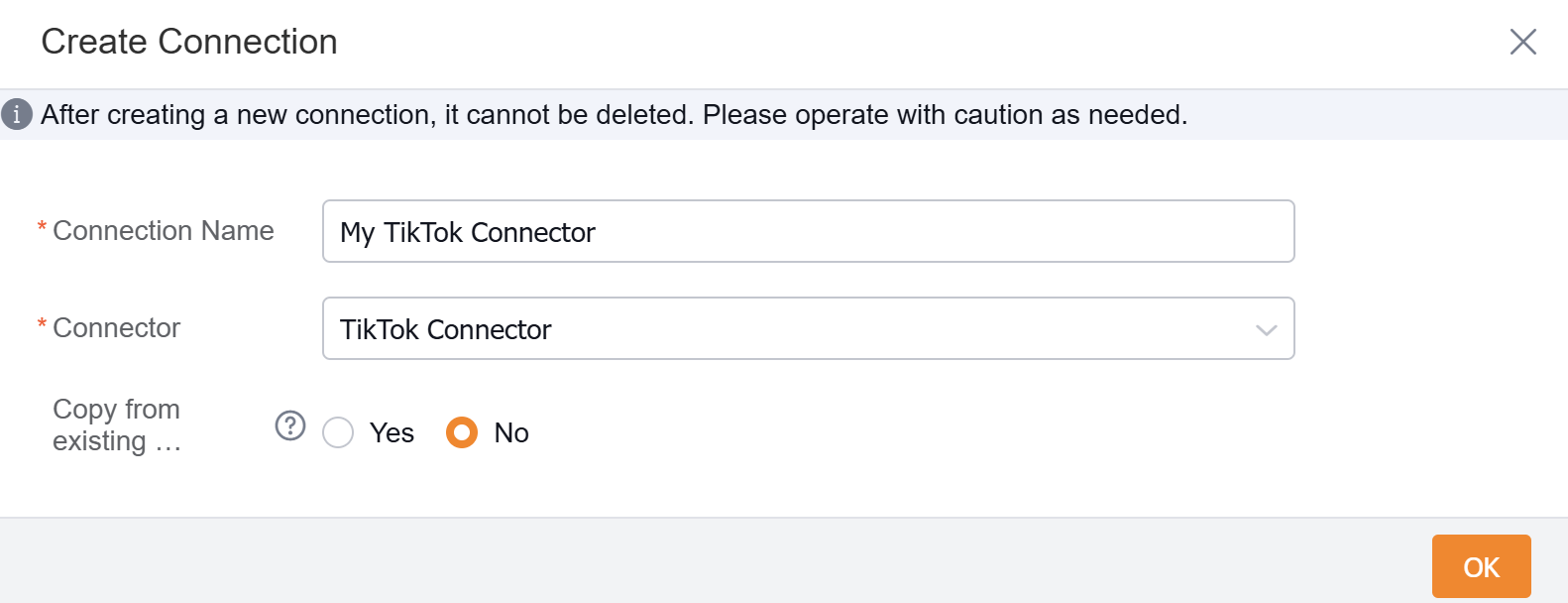The image size is (1568, 603).
Task: Select the Yes radio button
Action: coord(338,433)
